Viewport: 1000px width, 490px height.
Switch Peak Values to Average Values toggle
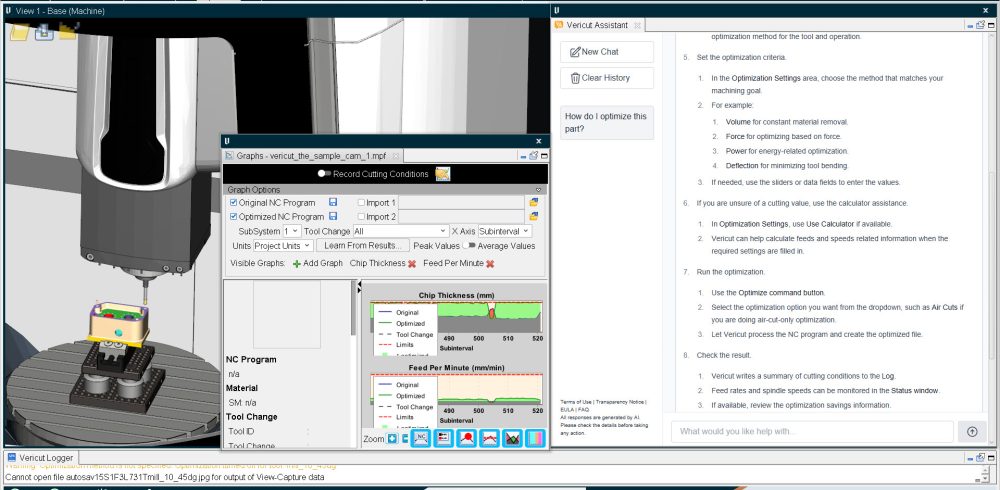click(469, 246)
